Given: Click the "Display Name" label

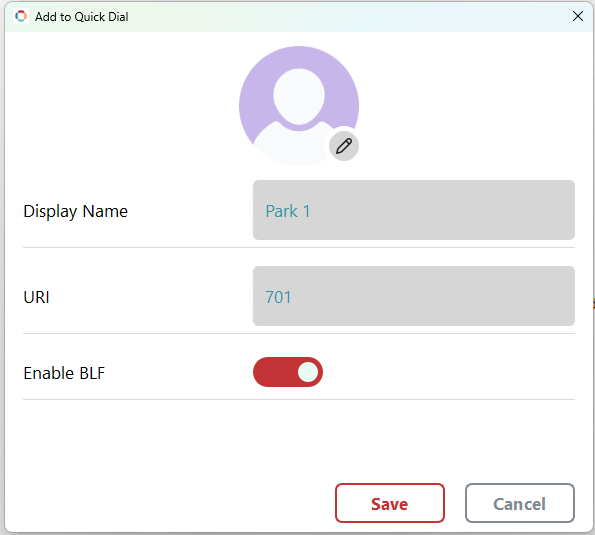Looking at the screenshot, I should (x=76, y=211).
